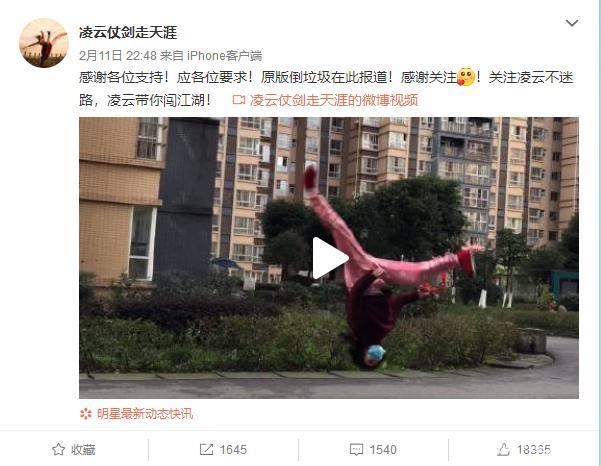Click the repost share icon
Viewport: 601px width, 466px height.
206,449
